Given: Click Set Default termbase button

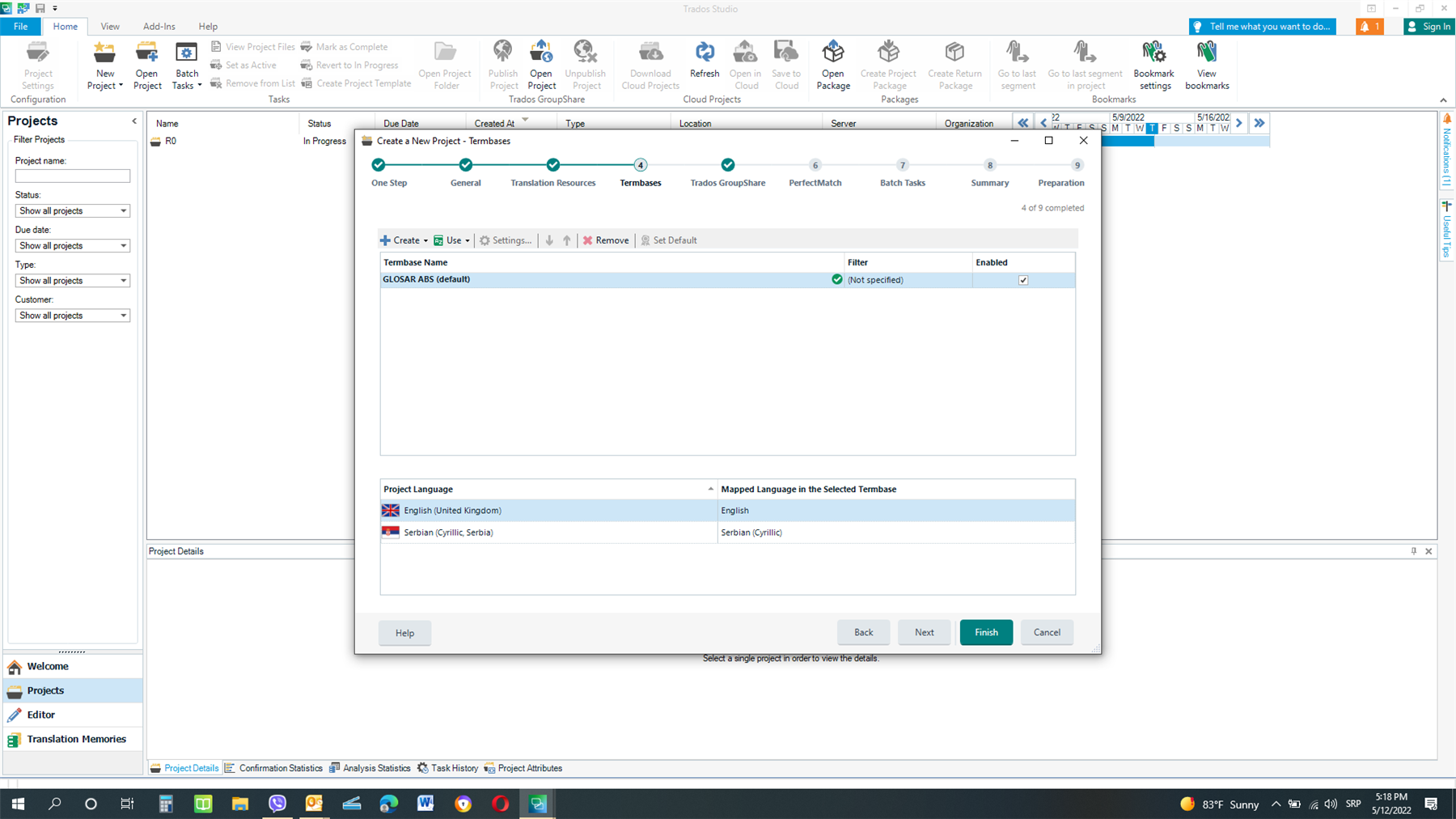Looking at the screenshot, I should [669, 240].
